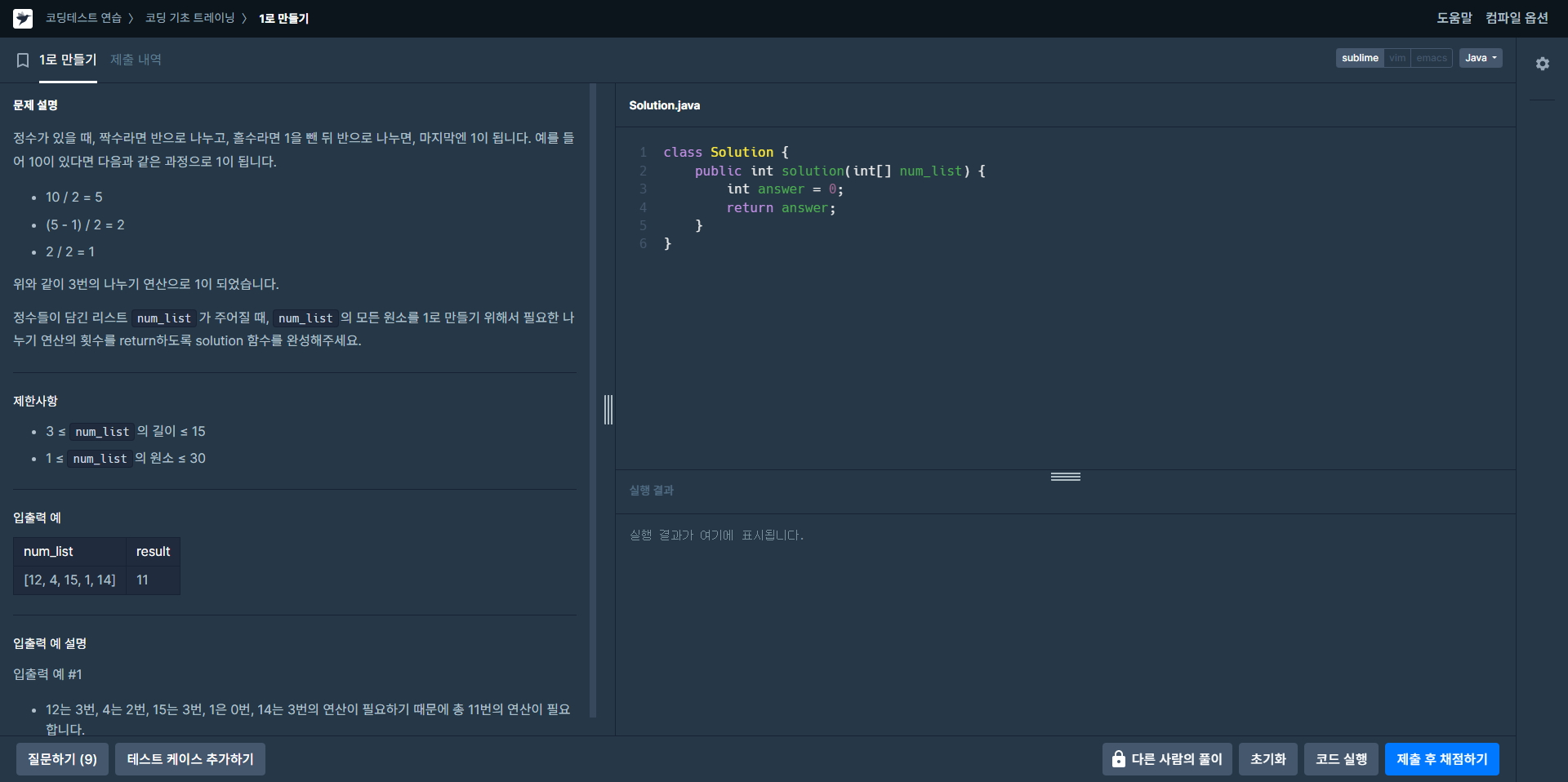Click the vertical panel splitter handle

(608, 410)
